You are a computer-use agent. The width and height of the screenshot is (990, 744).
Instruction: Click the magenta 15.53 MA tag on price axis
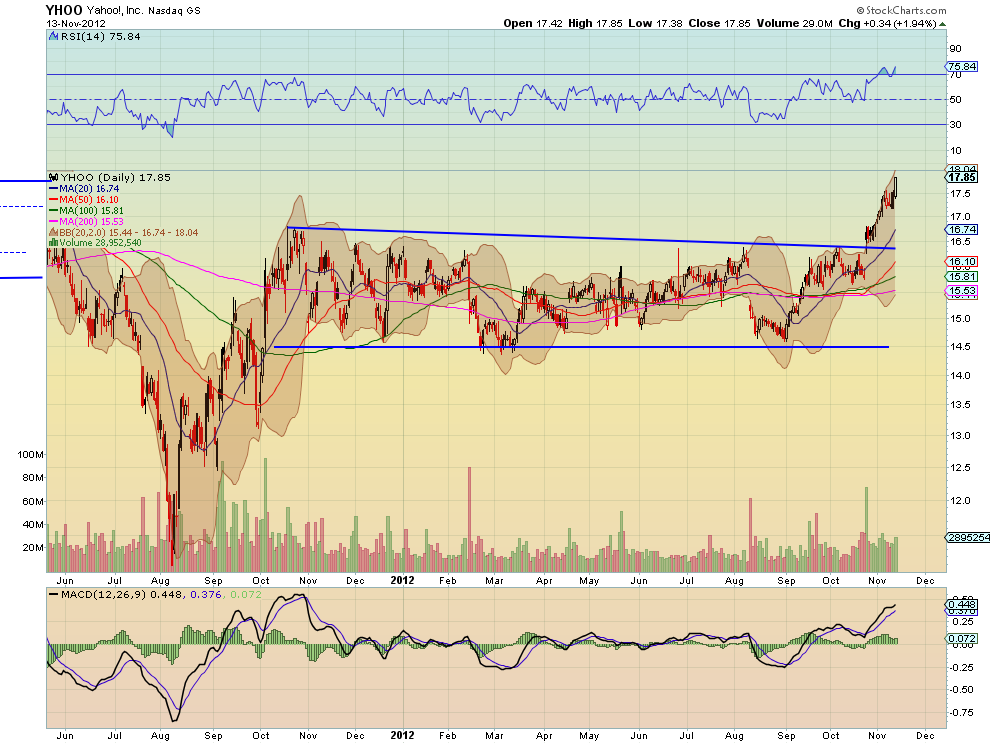(x=962, y=291)
